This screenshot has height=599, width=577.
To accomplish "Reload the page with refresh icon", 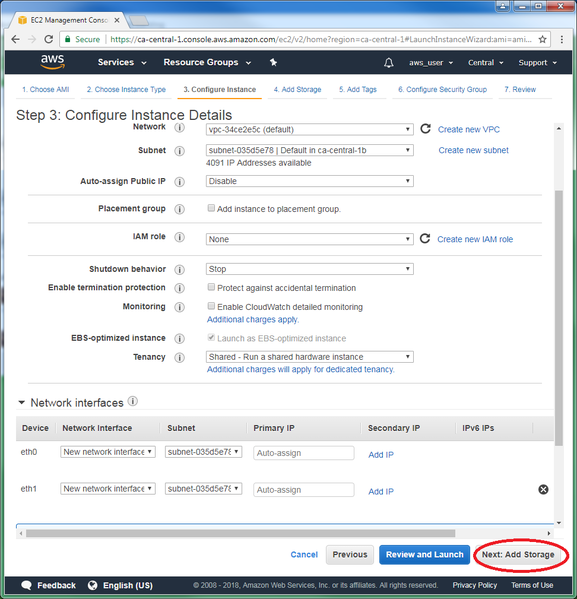I will point(49,39).
